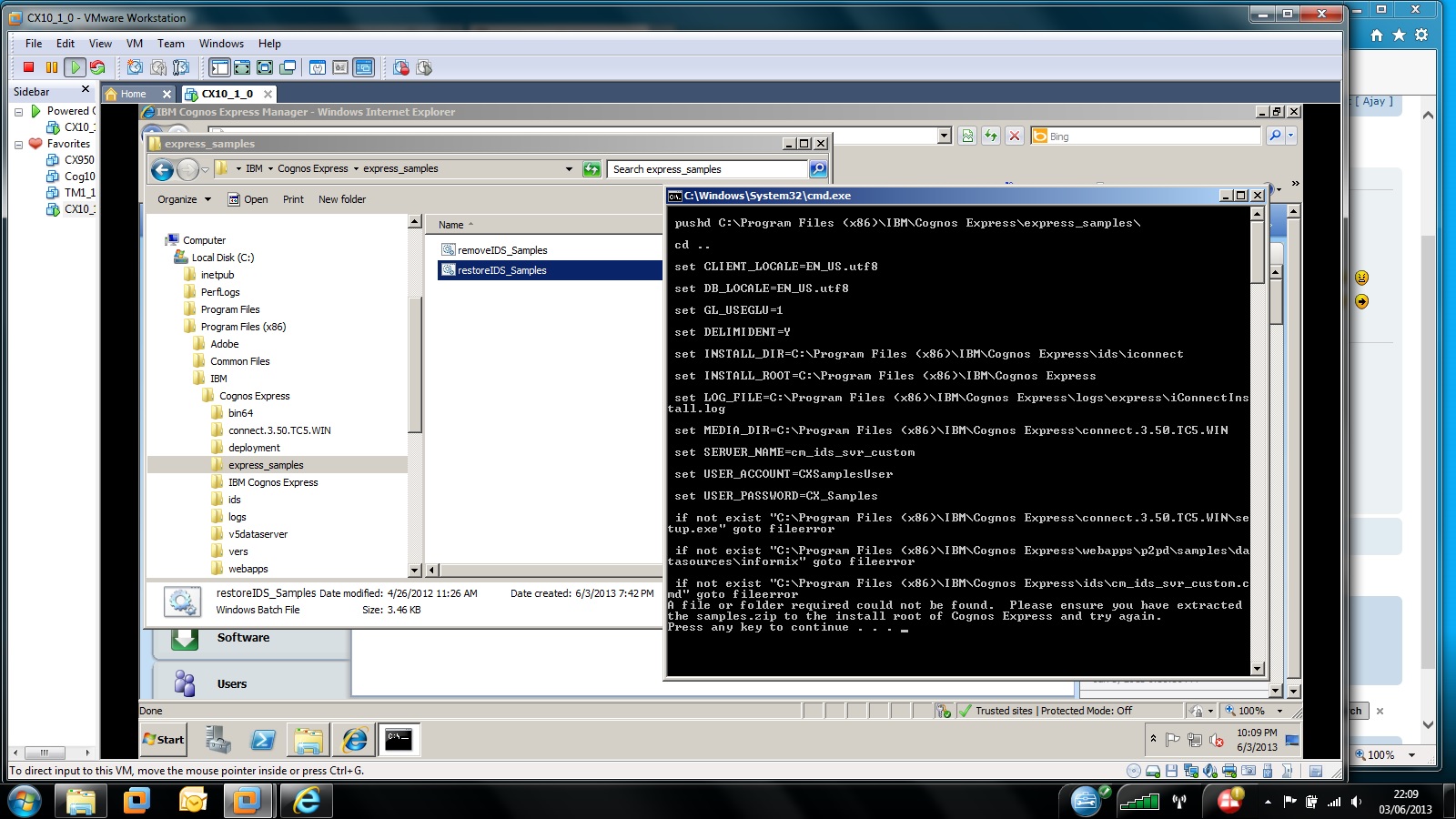
Task: Create a New folder
Action: coord(342,199)
